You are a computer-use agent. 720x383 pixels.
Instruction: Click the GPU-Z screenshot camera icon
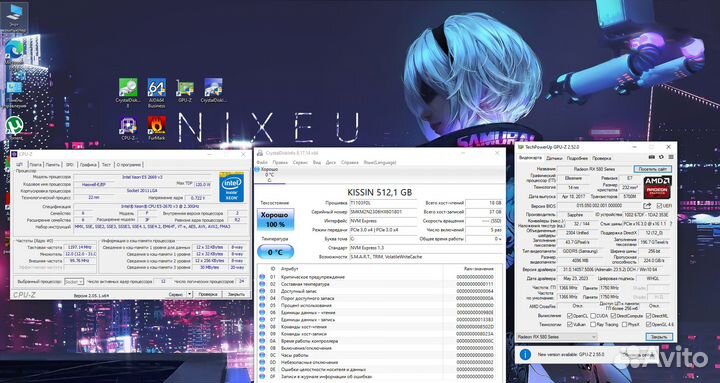coord(653,158)
